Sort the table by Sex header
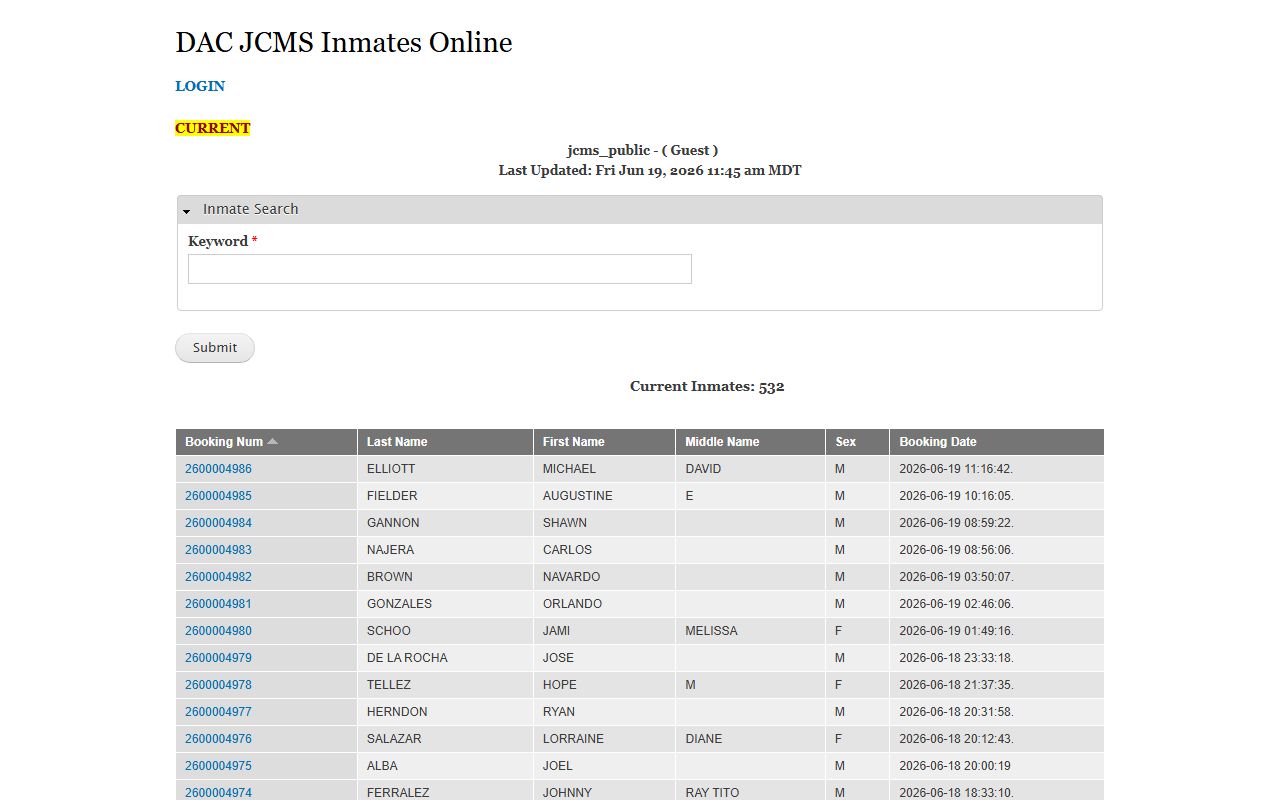Viewport: 1280px width, 800px height. pos(846,442)
